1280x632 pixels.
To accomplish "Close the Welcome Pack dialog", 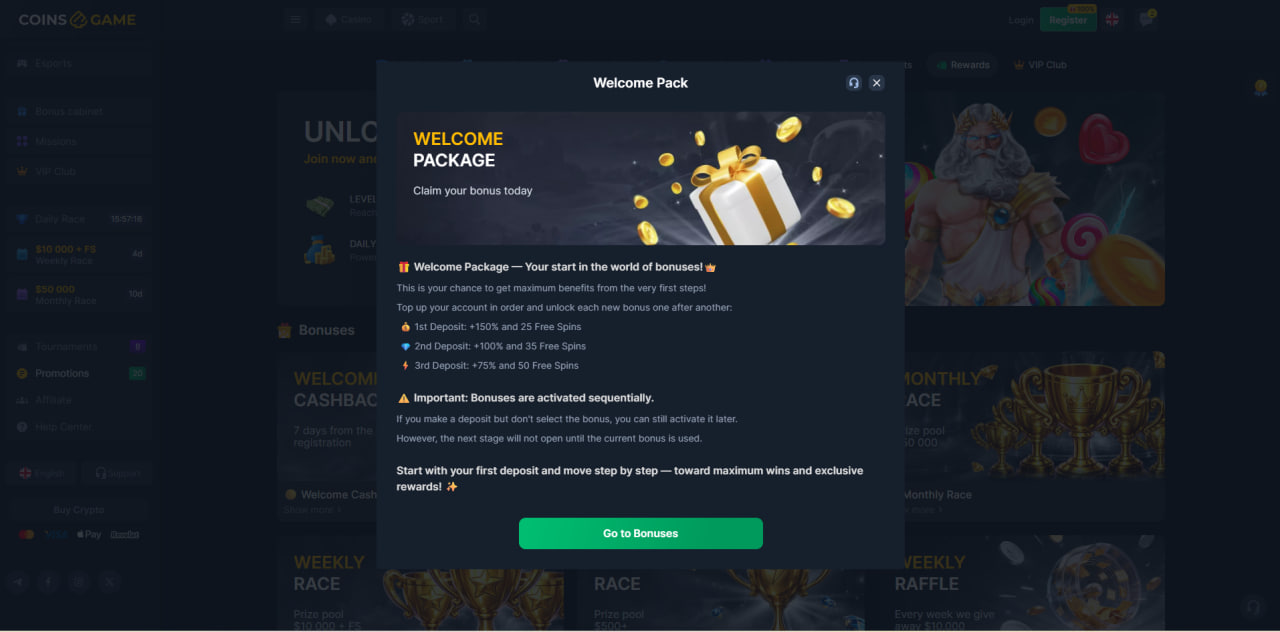I will click(x=877, y=83).
